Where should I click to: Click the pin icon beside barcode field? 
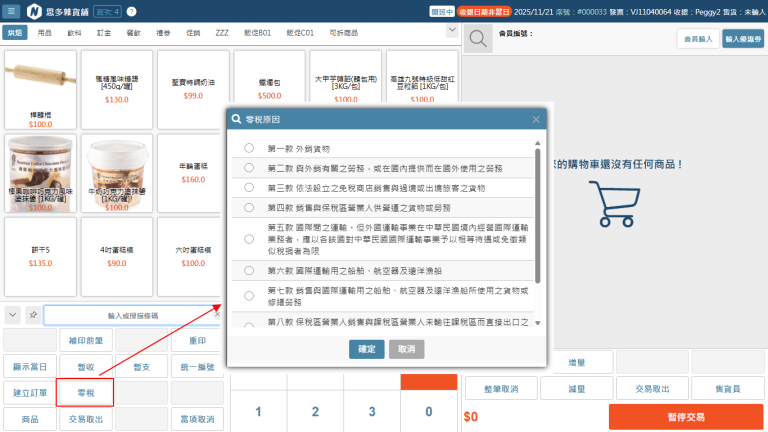point(33,315)
